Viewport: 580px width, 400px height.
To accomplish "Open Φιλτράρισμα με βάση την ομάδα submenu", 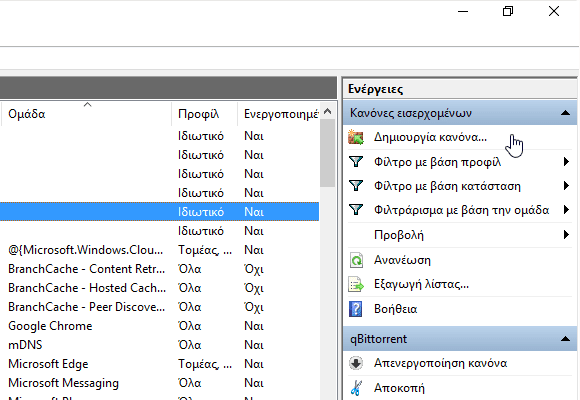I will 461,210.
